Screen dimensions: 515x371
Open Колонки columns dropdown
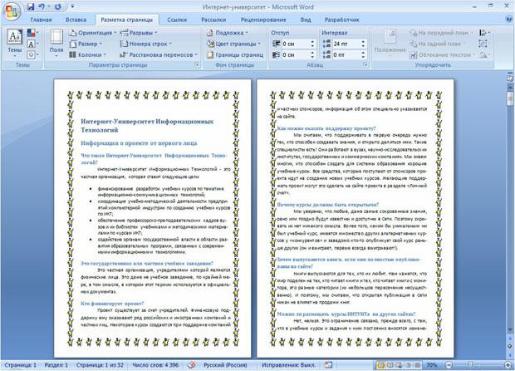(88, 54)
